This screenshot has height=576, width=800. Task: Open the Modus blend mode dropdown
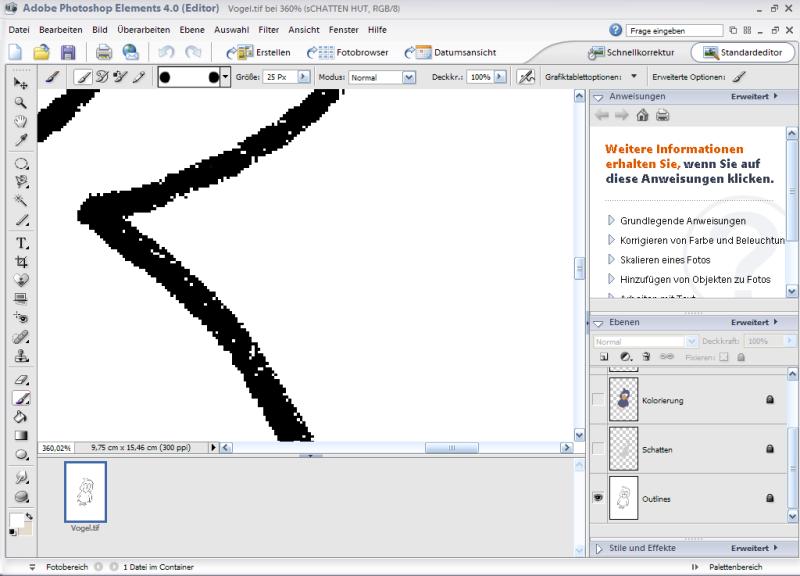(378, 77)
